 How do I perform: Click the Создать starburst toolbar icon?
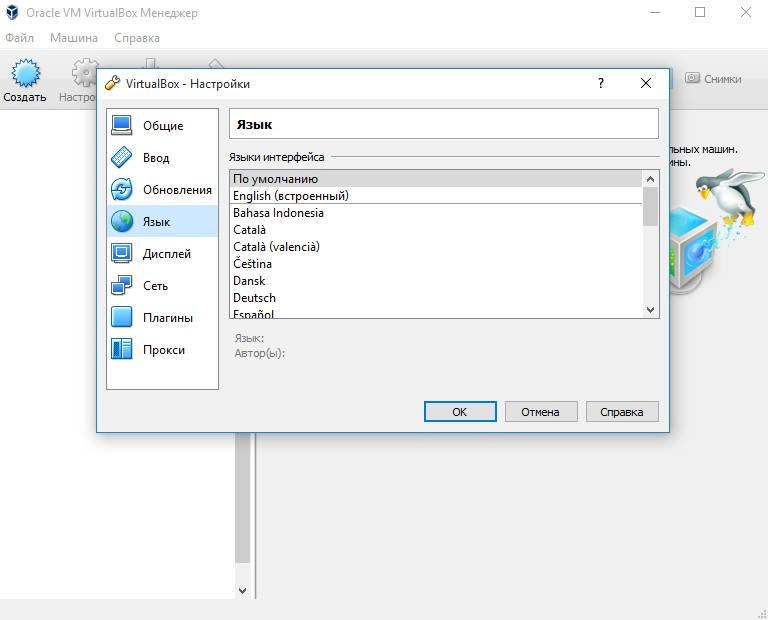pos(25,73)
